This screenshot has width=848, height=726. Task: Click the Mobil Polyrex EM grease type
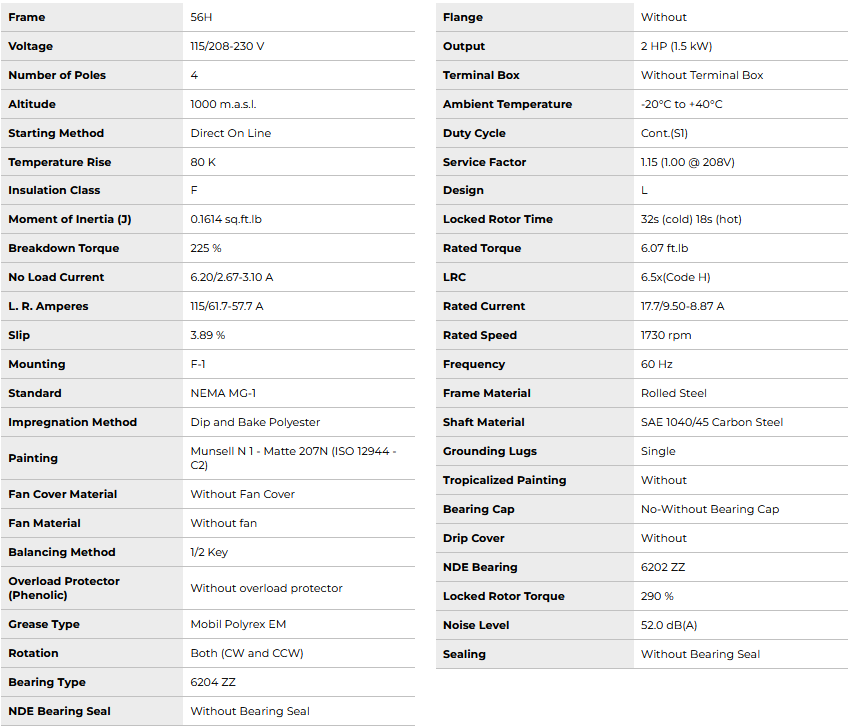point(238,624)
